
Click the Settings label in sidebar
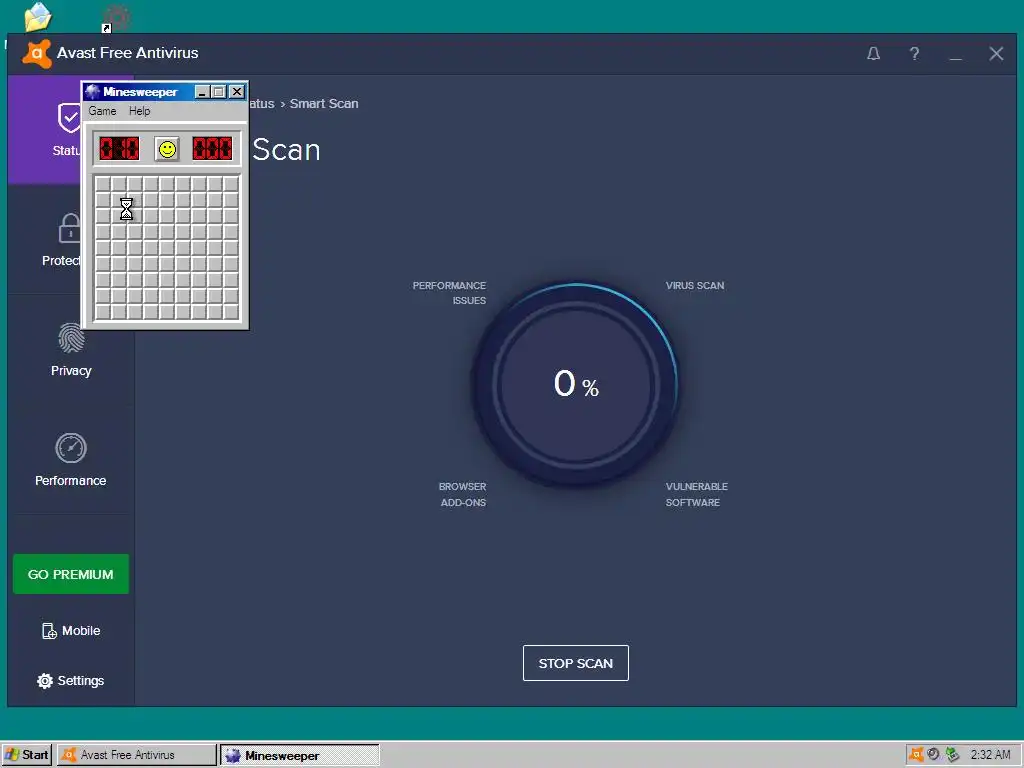coord(81,681)
